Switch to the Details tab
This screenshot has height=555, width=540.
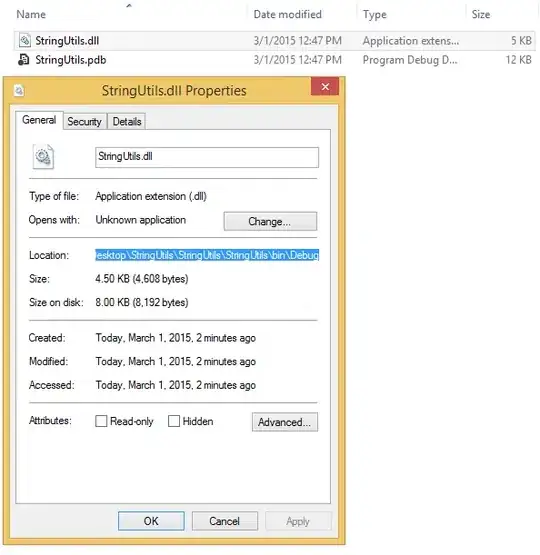tap(127, 121)
